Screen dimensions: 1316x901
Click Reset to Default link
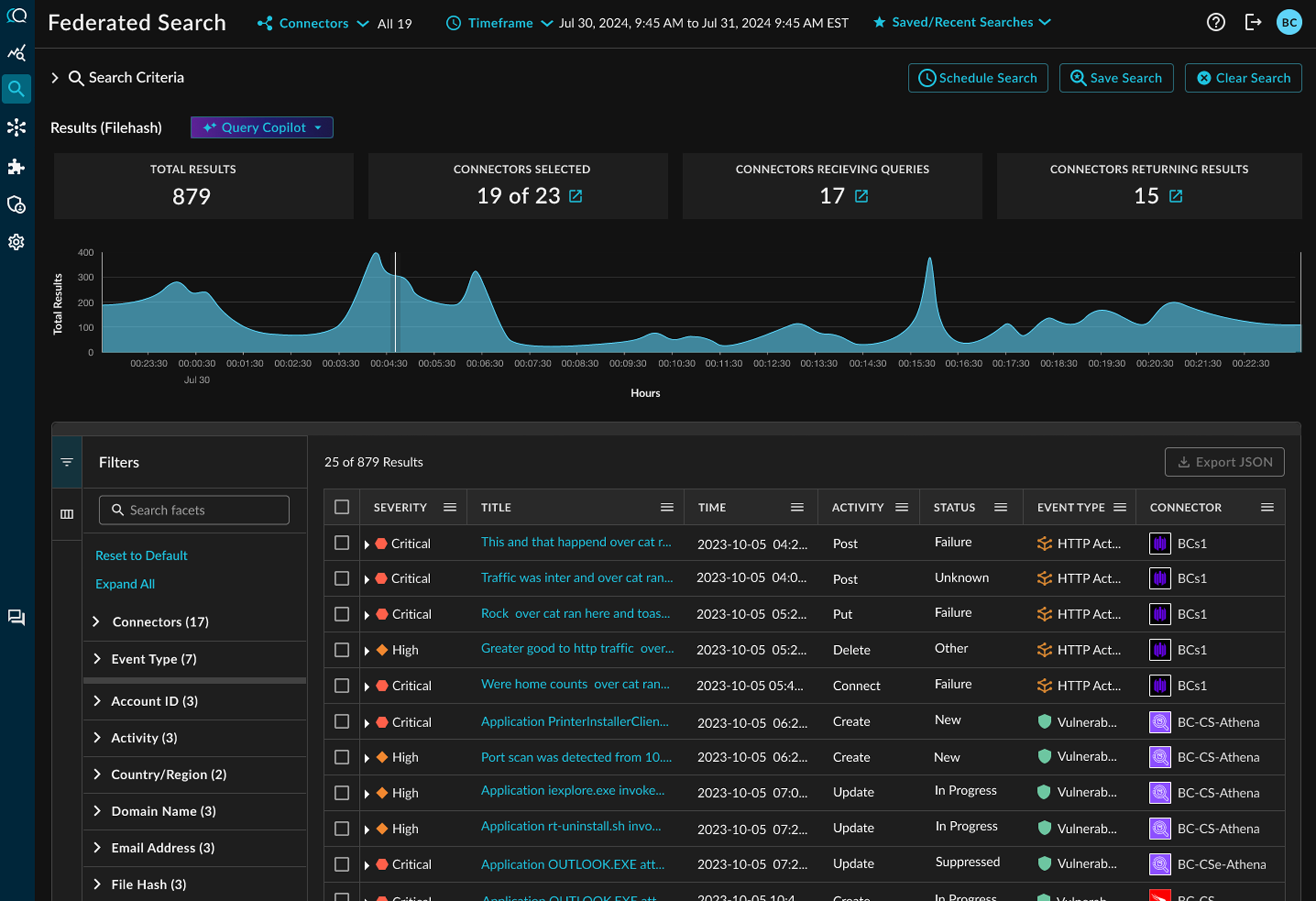(141, 555)
